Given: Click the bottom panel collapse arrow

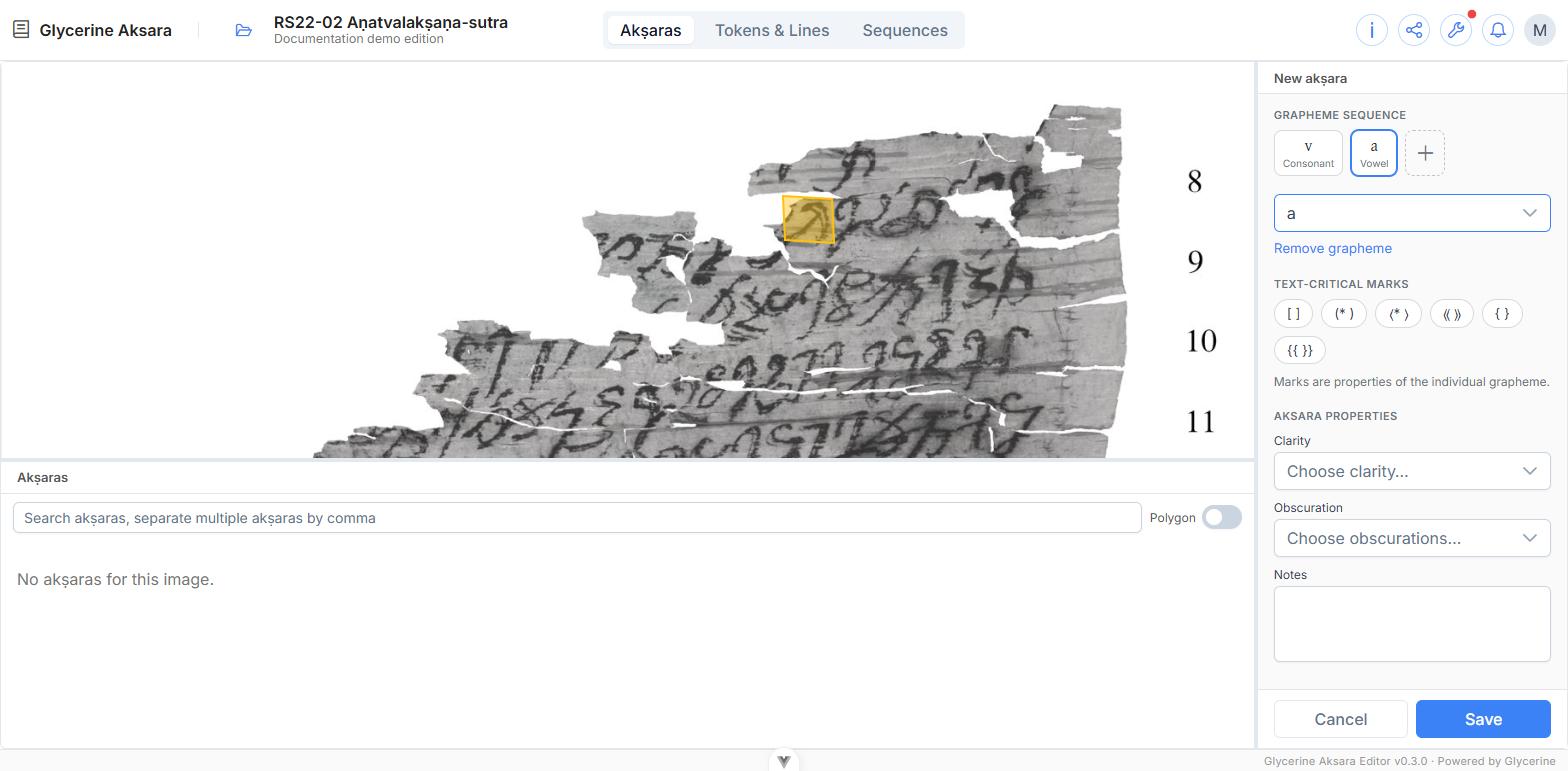Looking at the screenshot, I should click(784, 761).
